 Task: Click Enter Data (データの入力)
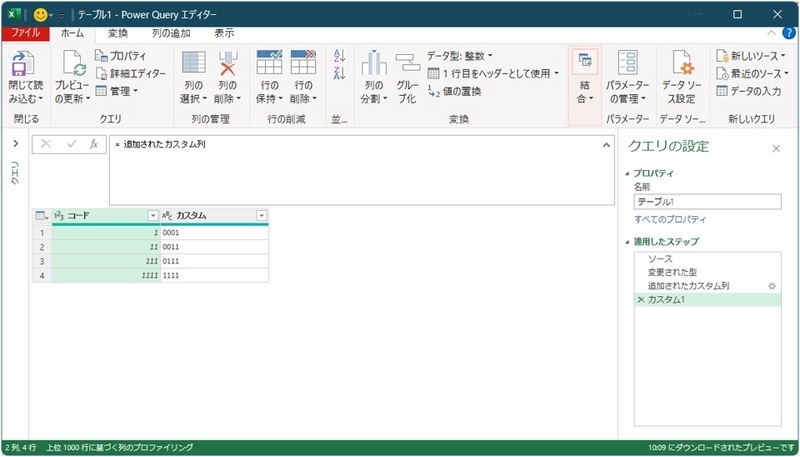[x=748, y=91]
